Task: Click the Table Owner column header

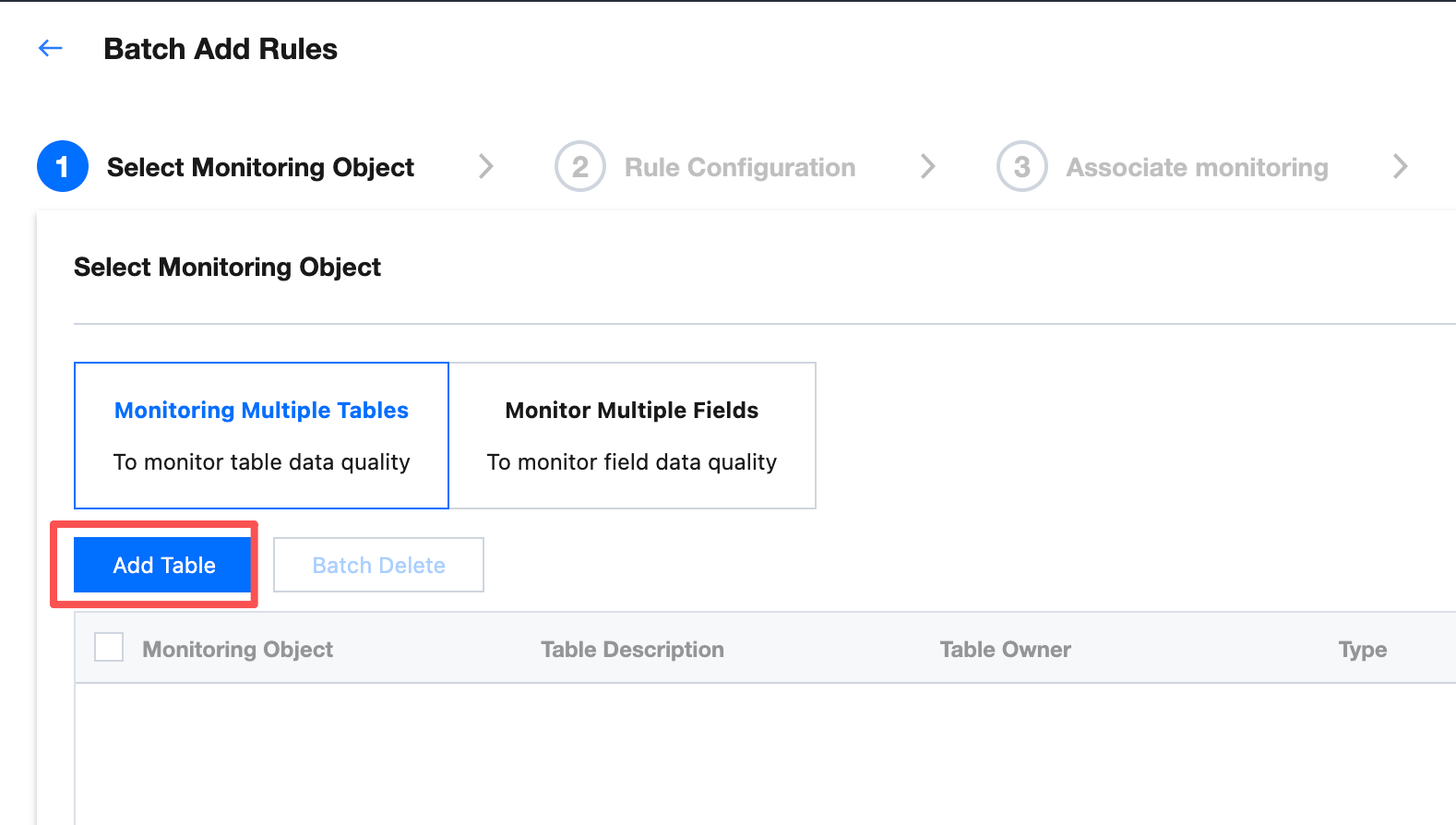Action: [x=1005, y=650]
